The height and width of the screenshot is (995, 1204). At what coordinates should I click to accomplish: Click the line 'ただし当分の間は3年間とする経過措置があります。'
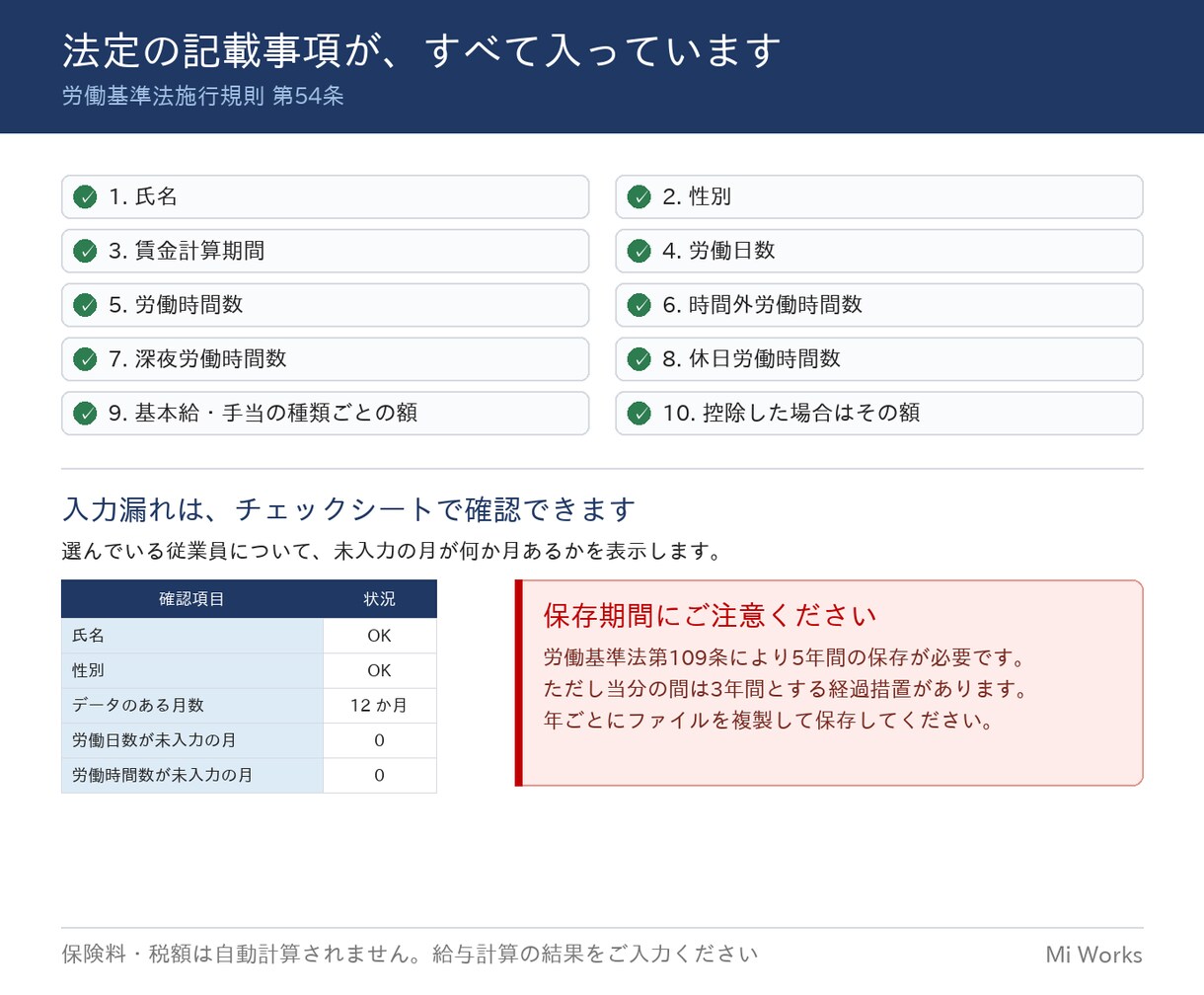coord(787,689)
